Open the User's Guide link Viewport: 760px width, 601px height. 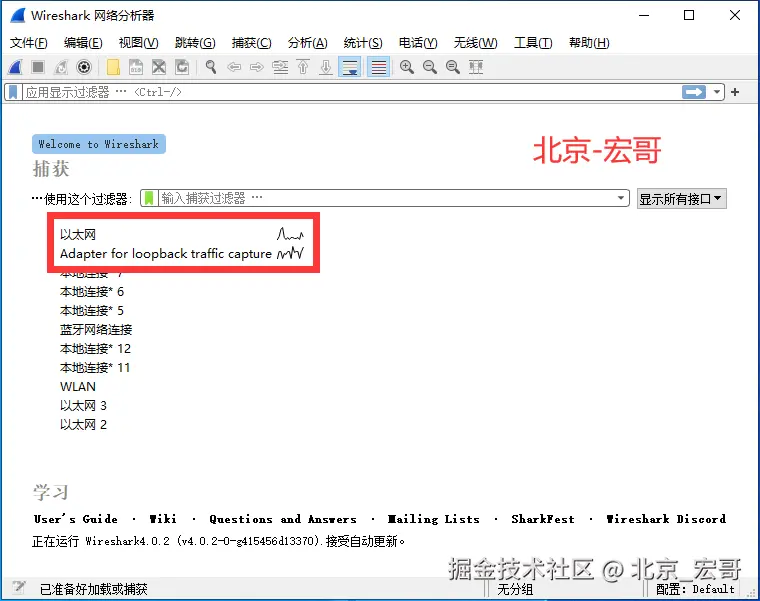point(76,519)
